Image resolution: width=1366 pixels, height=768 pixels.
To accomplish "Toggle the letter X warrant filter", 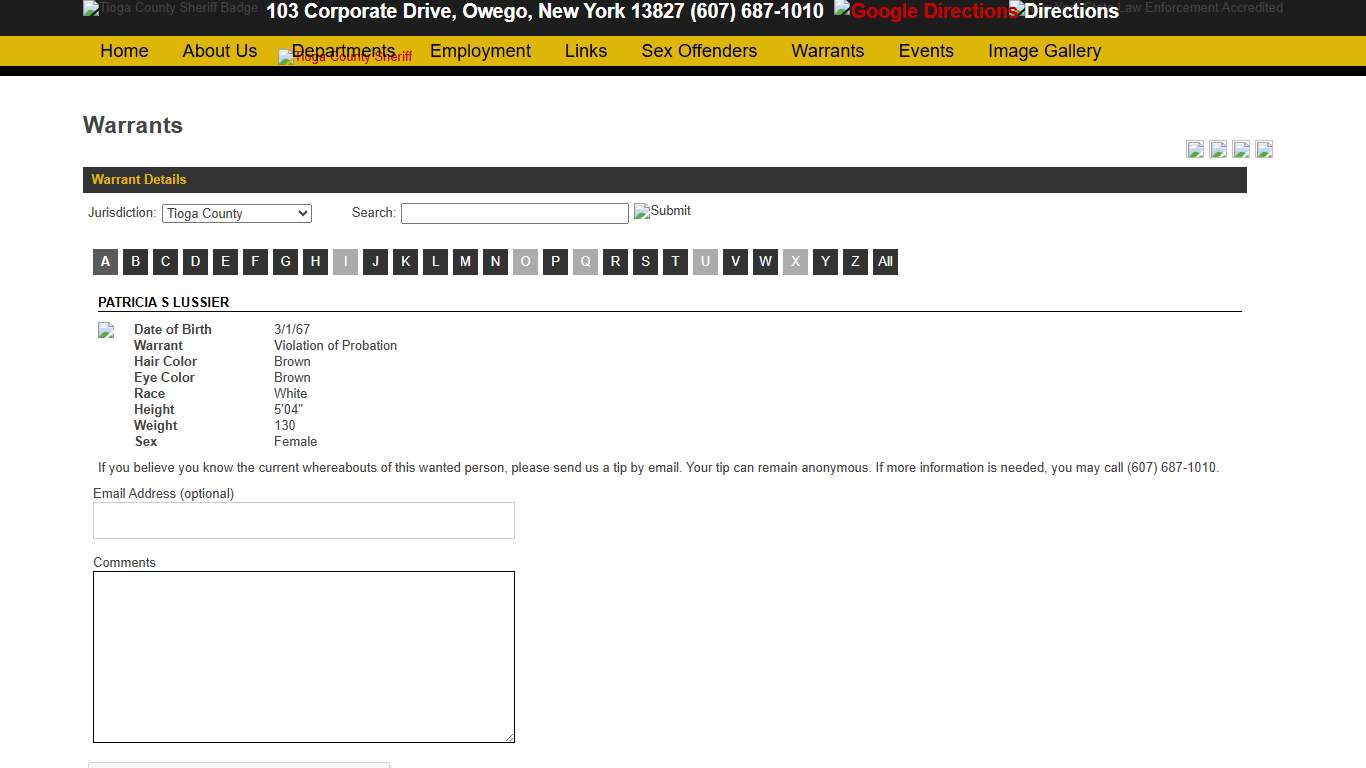I will click(x=795, y=261).
